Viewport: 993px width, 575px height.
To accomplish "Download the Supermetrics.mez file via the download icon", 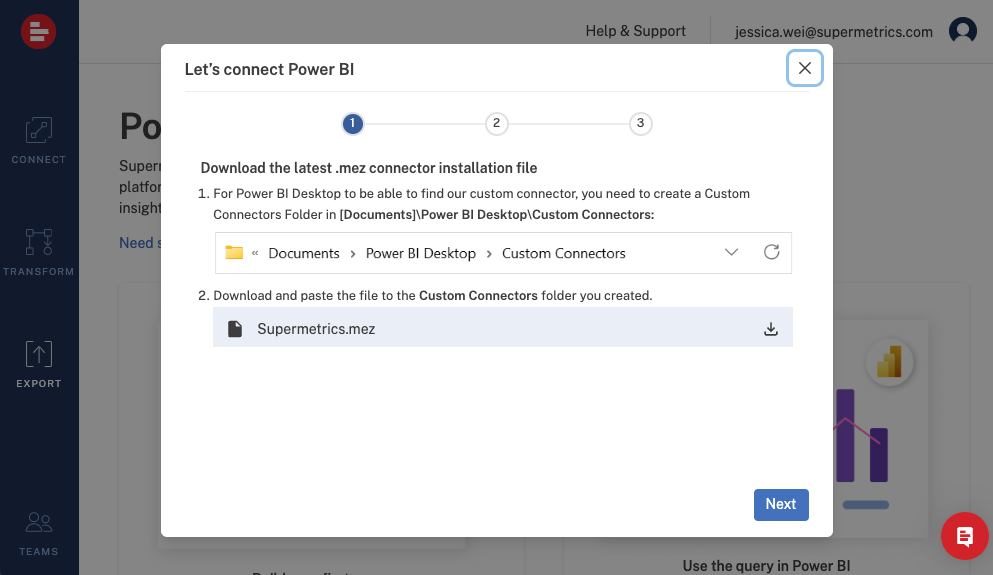I will point(771,329).
